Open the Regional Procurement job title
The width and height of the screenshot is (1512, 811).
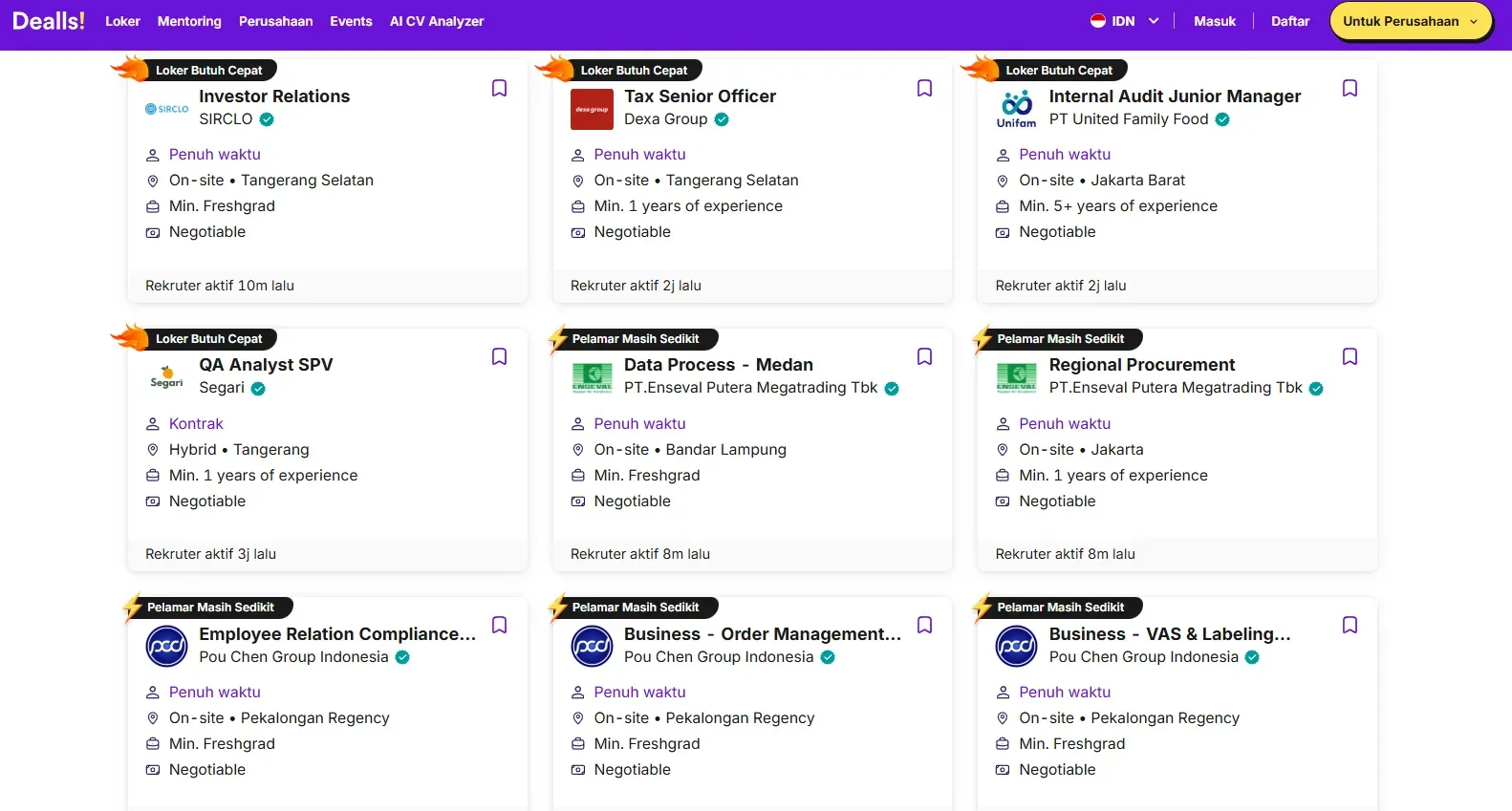(x=1141, y=365)
